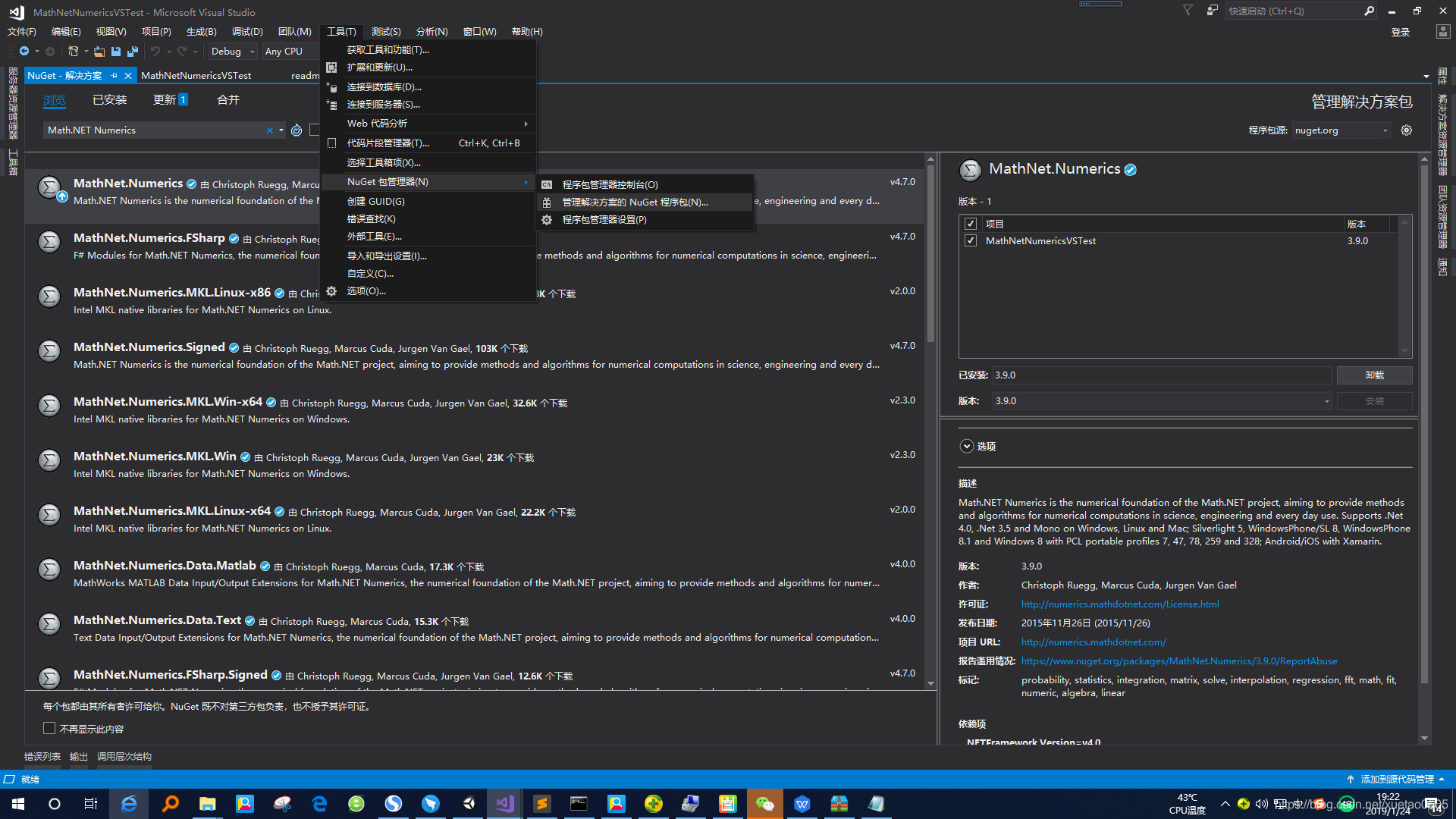Switch to the 已安装 tab

(x=110, y=99)
